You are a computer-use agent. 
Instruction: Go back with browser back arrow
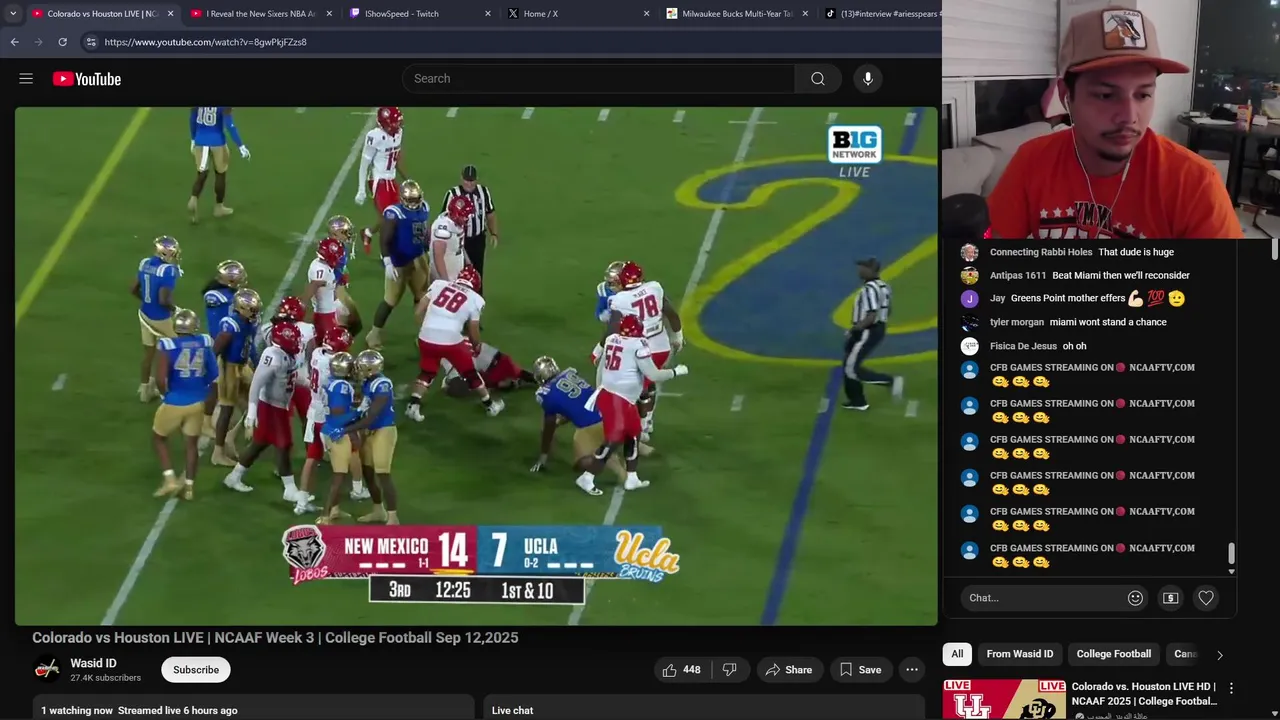pyautogui.click(x=14, y=42)
